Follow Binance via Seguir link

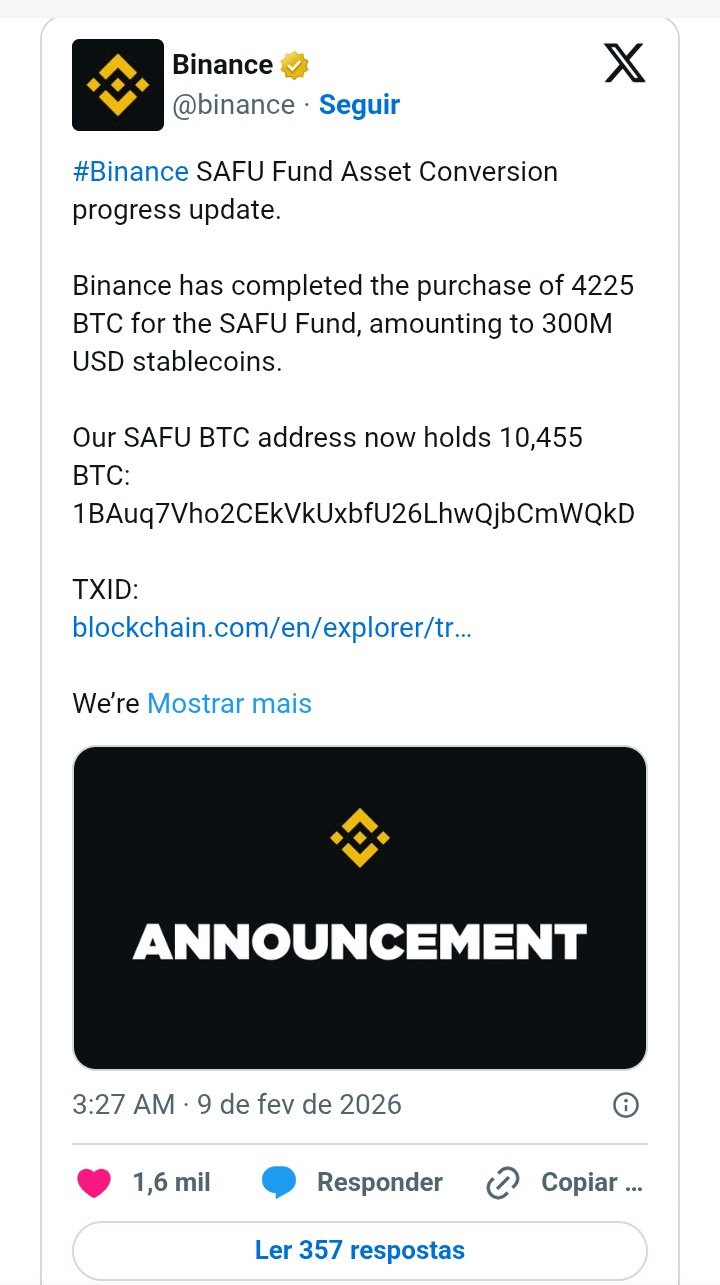[x=359, y=105]
